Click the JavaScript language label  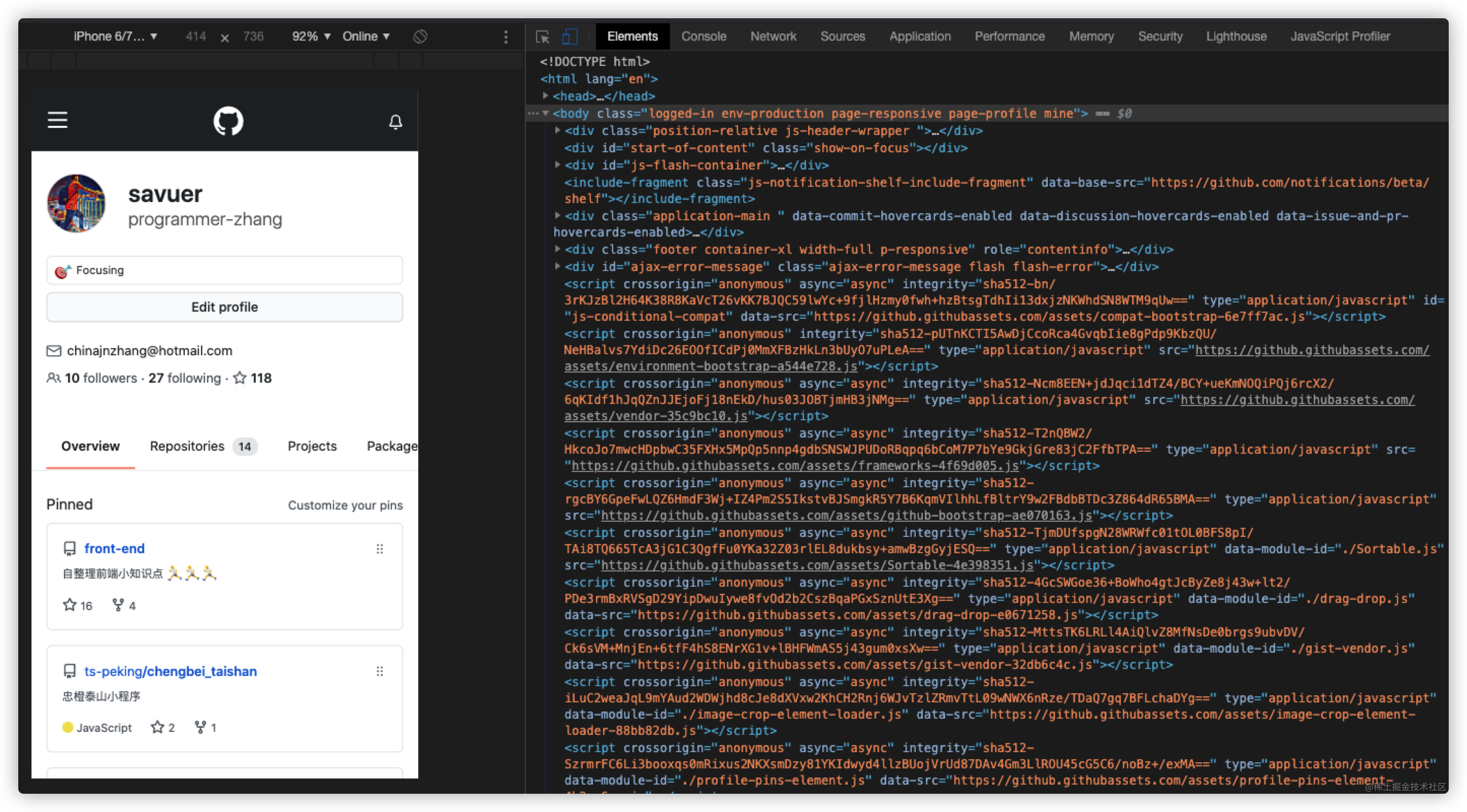pos(104,728)
